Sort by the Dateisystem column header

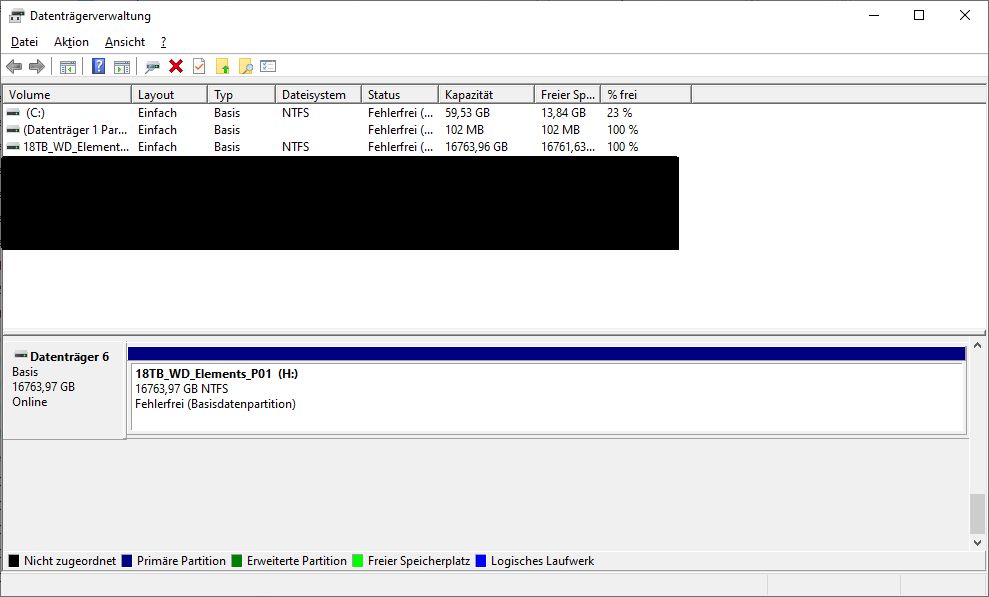(x=319, y=95)
